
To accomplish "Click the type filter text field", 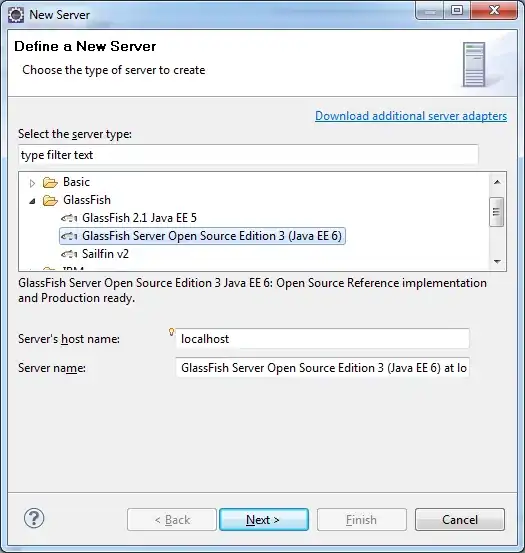I will pos(248,155).
